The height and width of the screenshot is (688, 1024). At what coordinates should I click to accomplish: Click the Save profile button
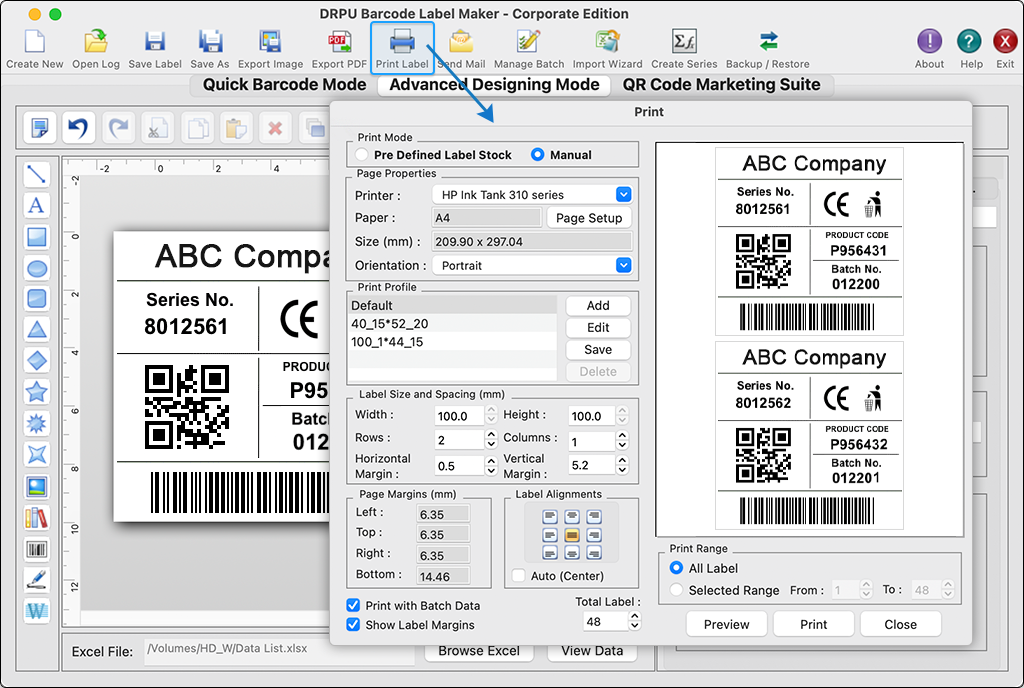(598, 350)
